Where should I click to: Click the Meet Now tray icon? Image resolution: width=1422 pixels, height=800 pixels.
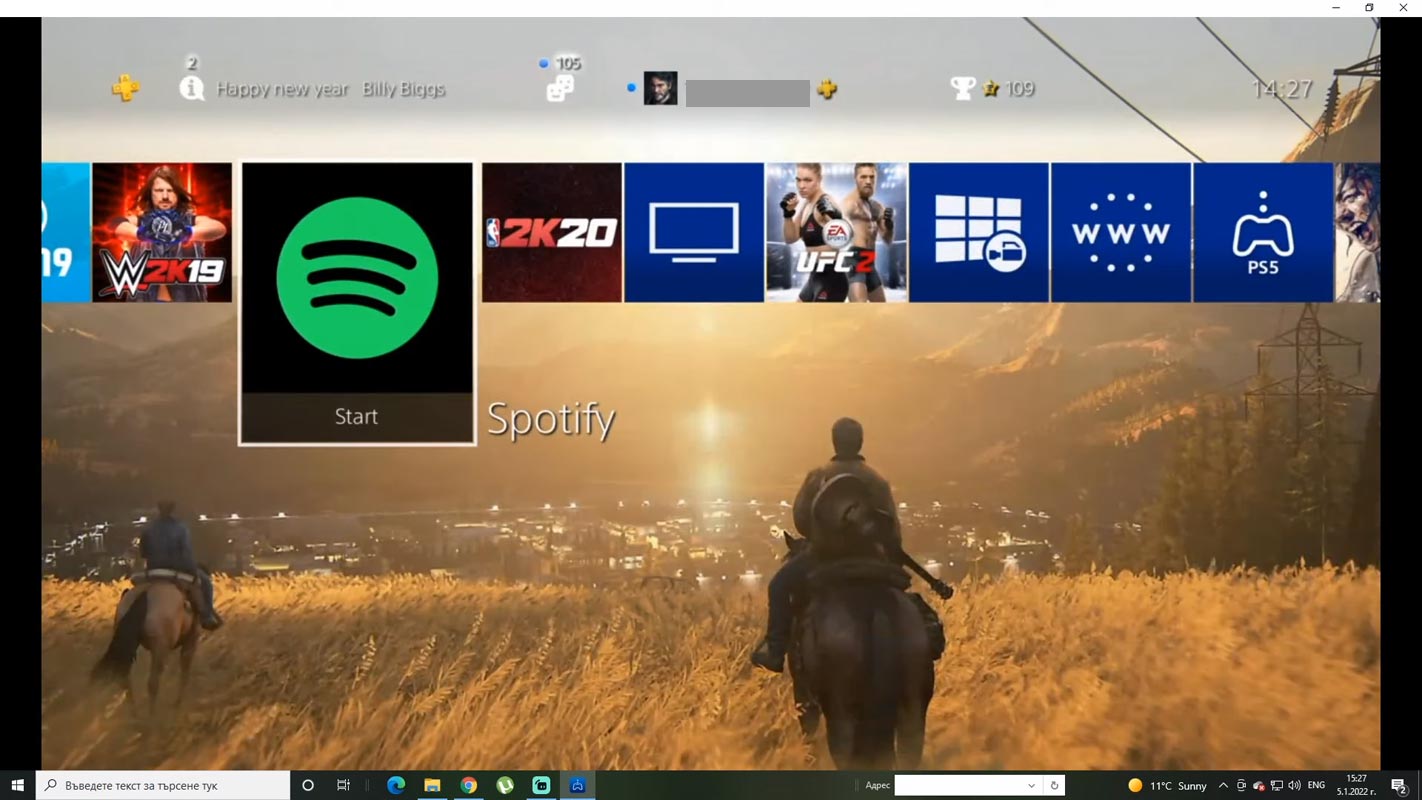click(1241, 785)
